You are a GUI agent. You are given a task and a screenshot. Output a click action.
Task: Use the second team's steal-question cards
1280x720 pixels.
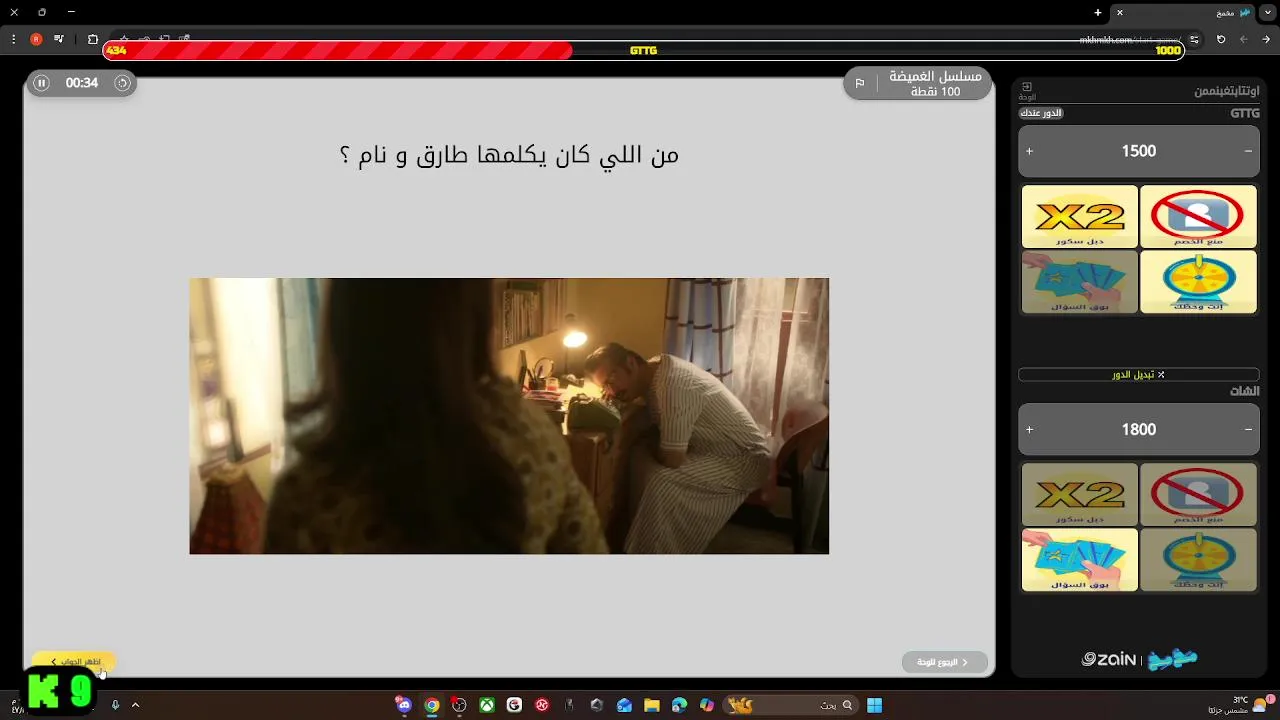tap(1080, 559)
